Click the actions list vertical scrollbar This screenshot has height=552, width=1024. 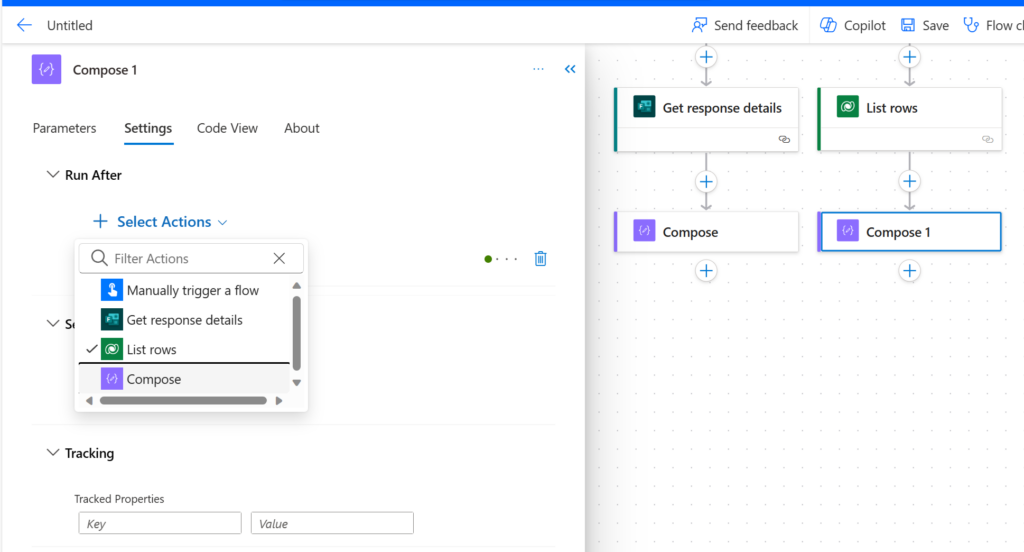coord(296,332)
